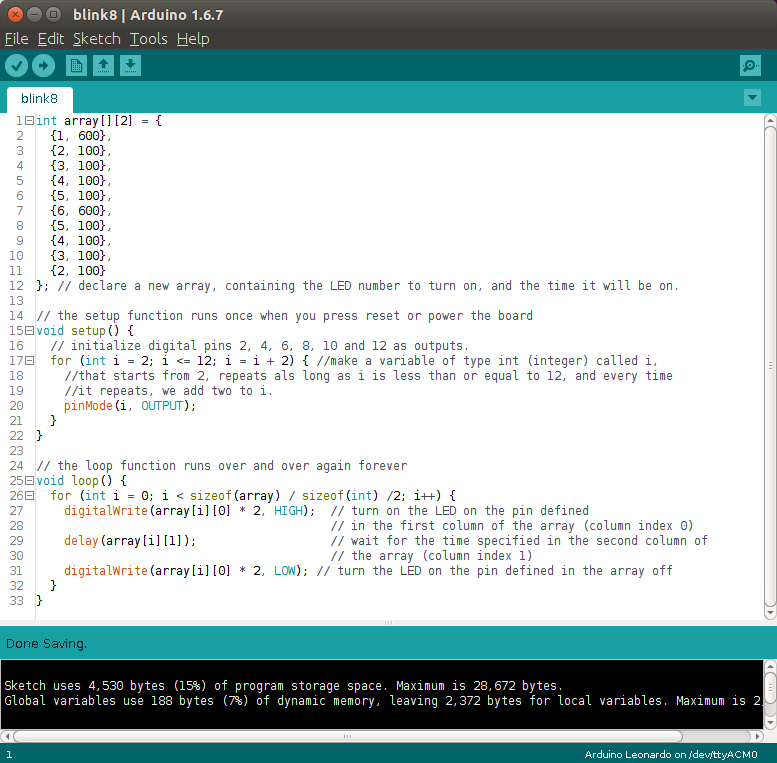Open a sketch with the up-arrow icon
Screen dimensions: 777x763
coord(103,65)
